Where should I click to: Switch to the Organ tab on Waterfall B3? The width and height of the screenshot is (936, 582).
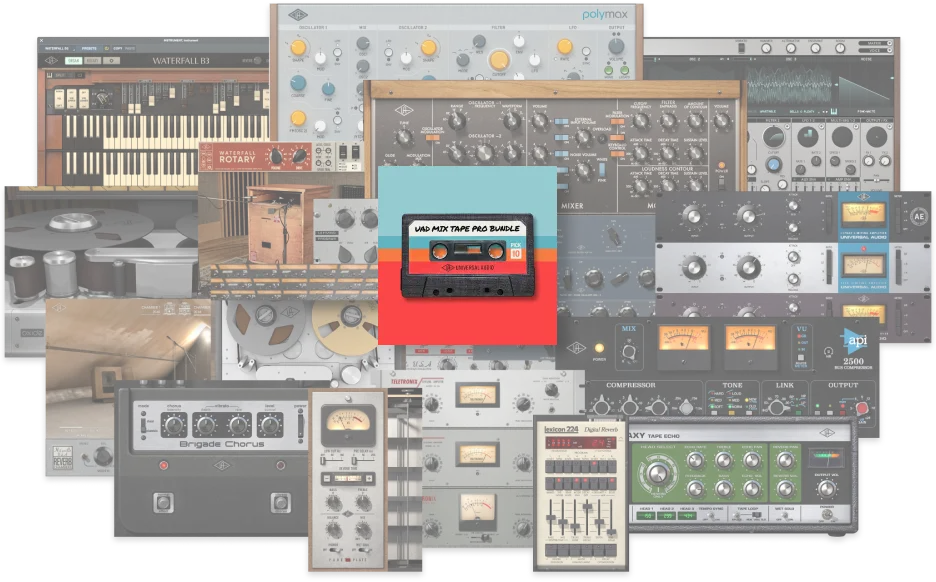[x=75, y=60]
